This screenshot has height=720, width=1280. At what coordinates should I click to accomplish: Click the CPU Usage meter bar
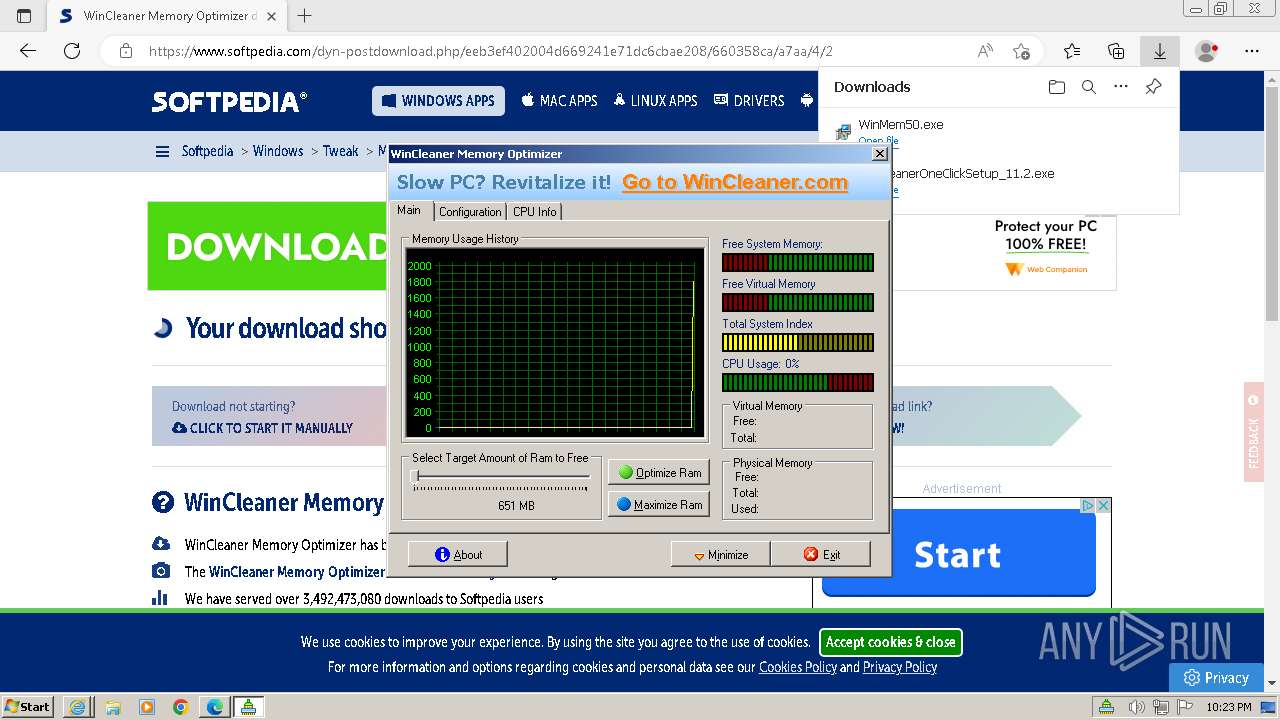click(x=798, y=382)
